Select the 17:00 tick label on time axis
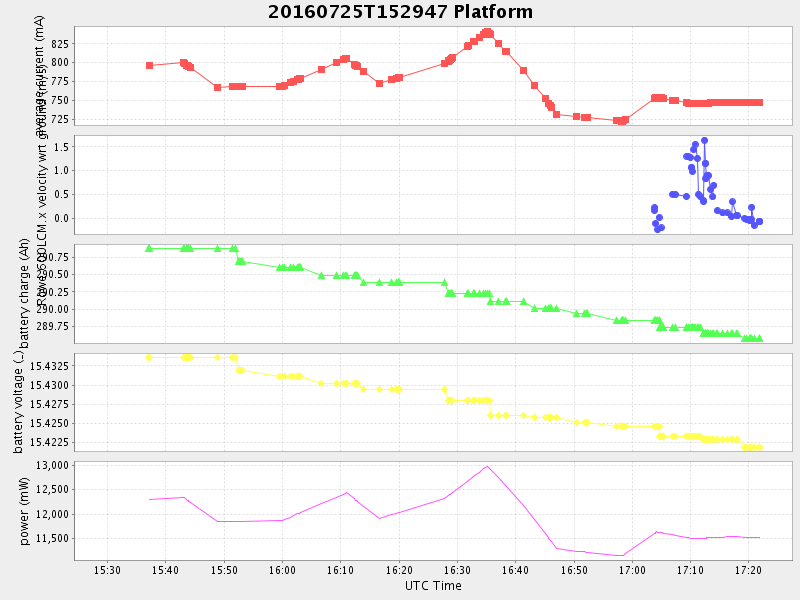Image resolution: width=800 pixels, height=600 pixels. (x=632, y=569)
